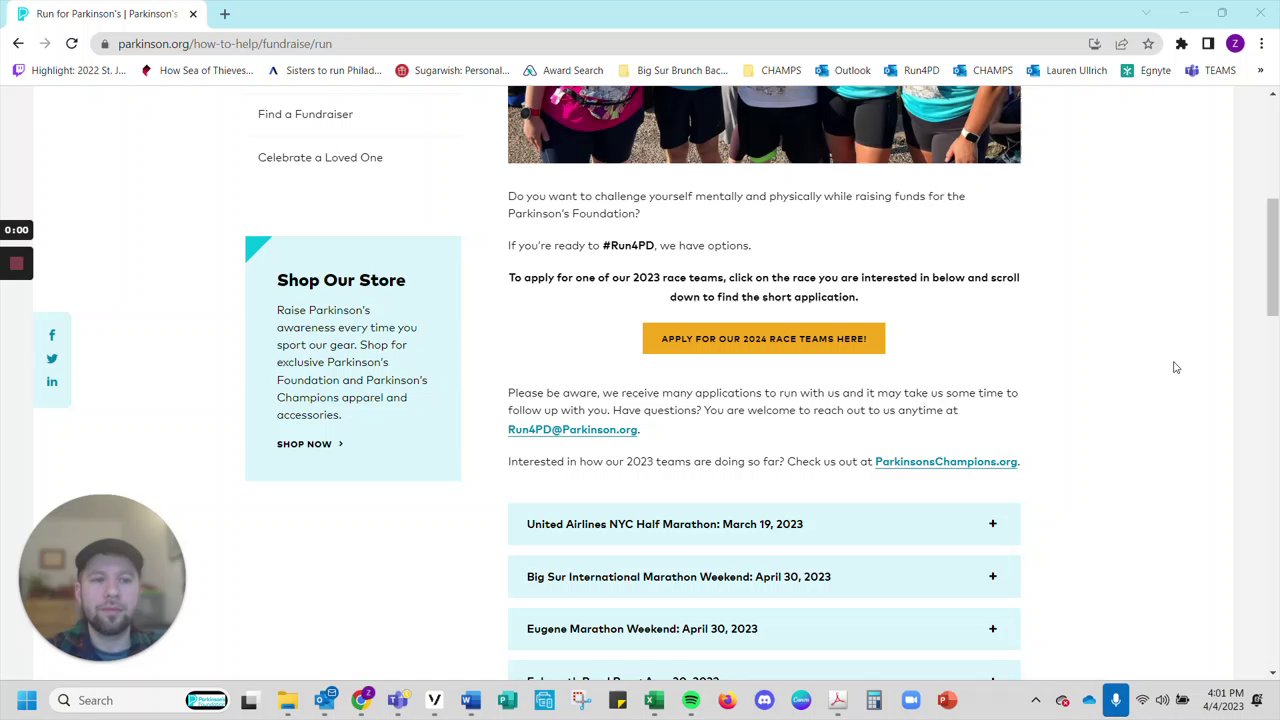Reload the Parkinson.org page
This screenshot has width=1280, height=720.
[x=72, y=43]
